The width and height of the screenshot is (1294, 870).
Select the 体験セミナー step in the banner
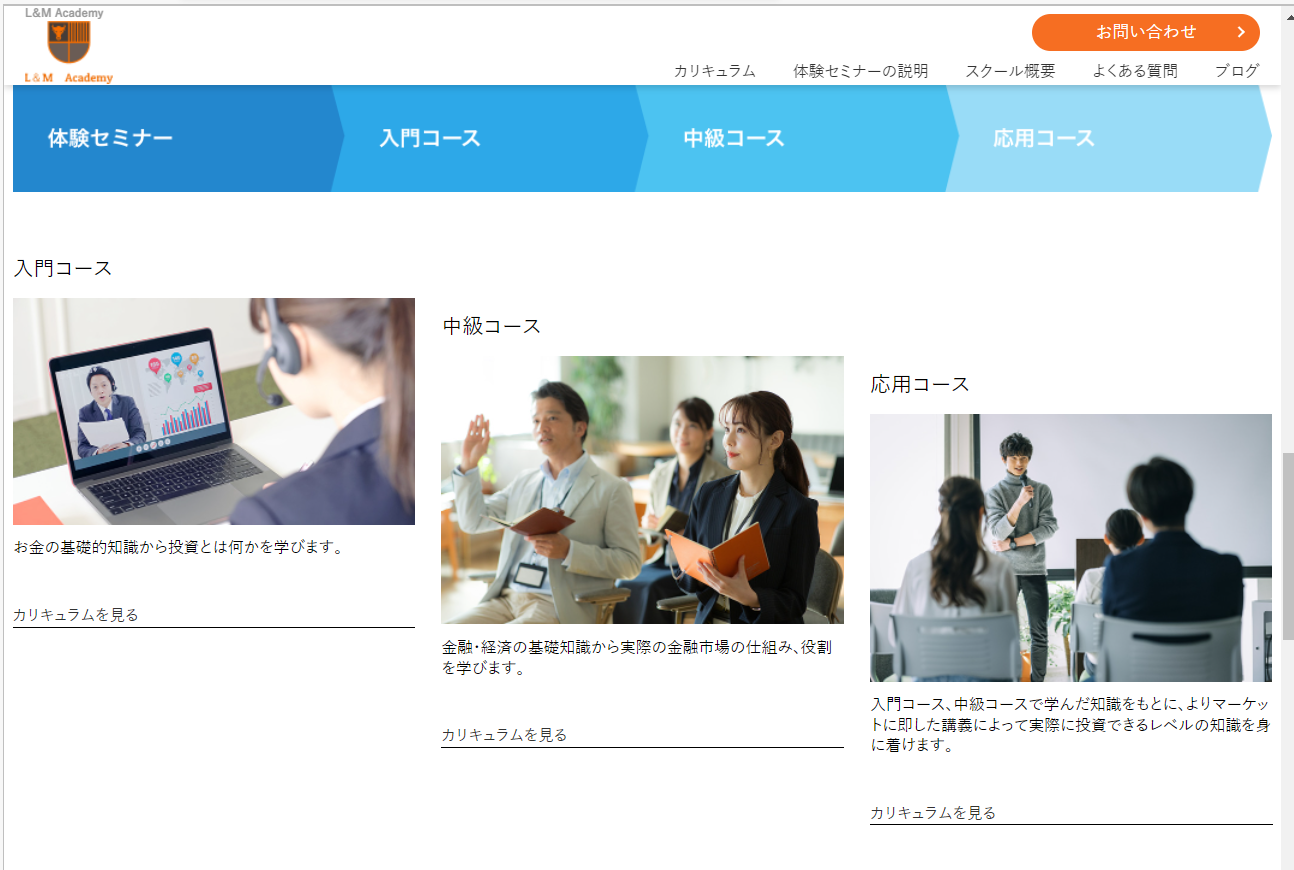(110, 138)
